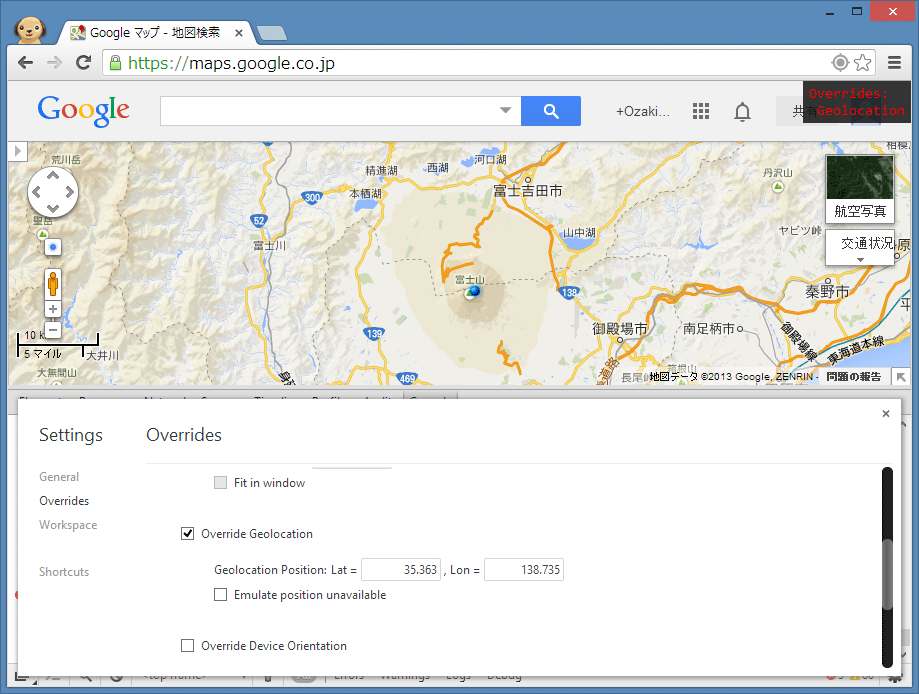This screenshot has width=919, height=694.
Task: Select Workspace in Settings sidebar
Action: (x=68, y=525)
